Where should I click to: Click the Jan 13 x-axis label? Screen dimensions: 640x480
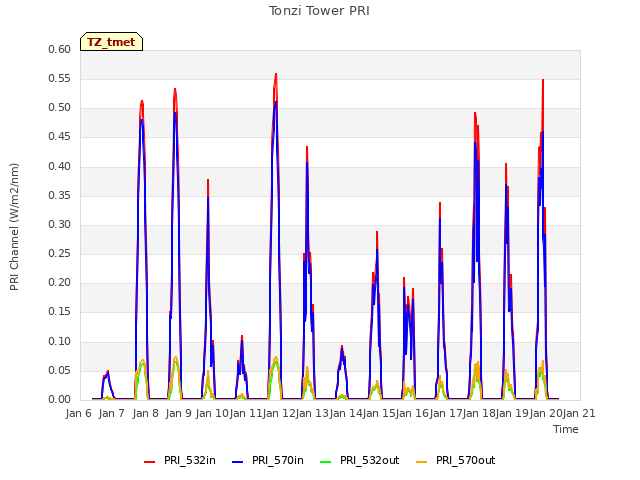[x=312, y=413]
